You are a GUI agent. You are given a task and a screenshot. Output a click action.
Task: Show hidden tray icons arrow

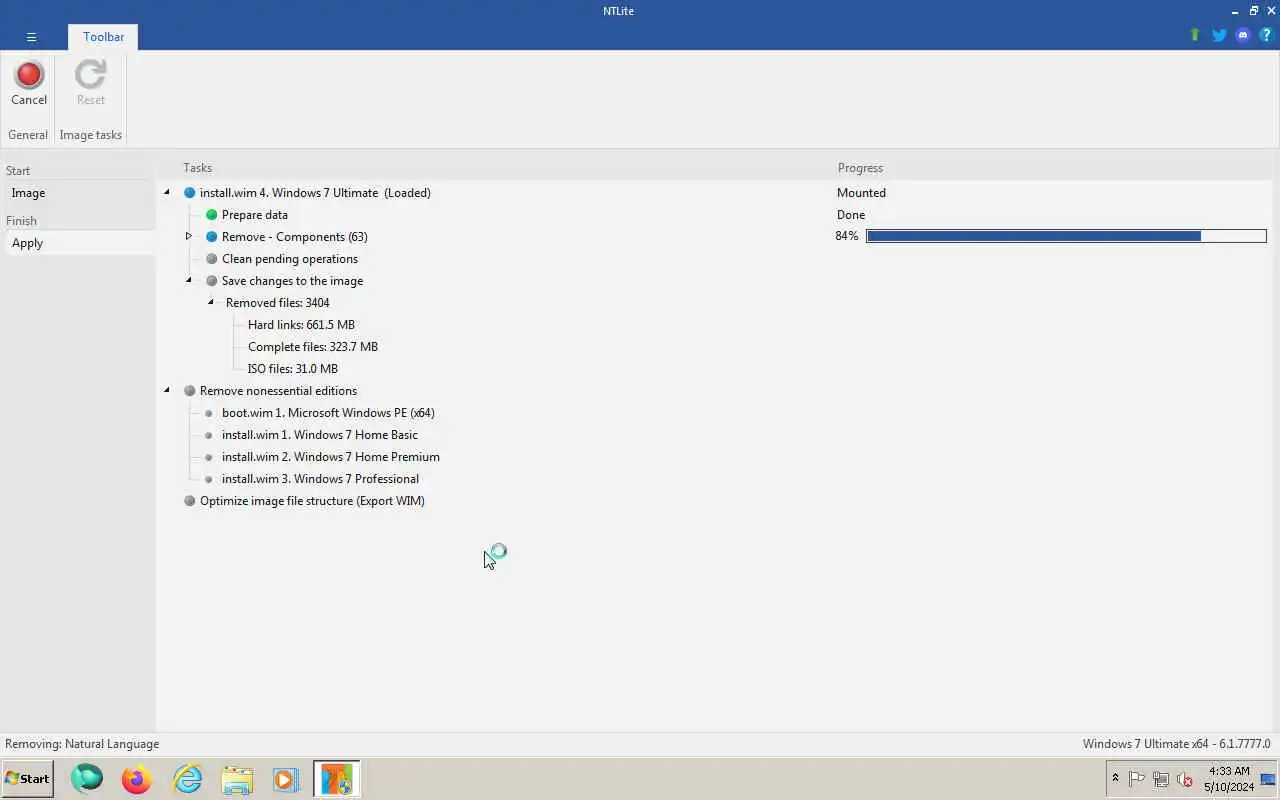pyautogui.click(x=1115, y=778)
